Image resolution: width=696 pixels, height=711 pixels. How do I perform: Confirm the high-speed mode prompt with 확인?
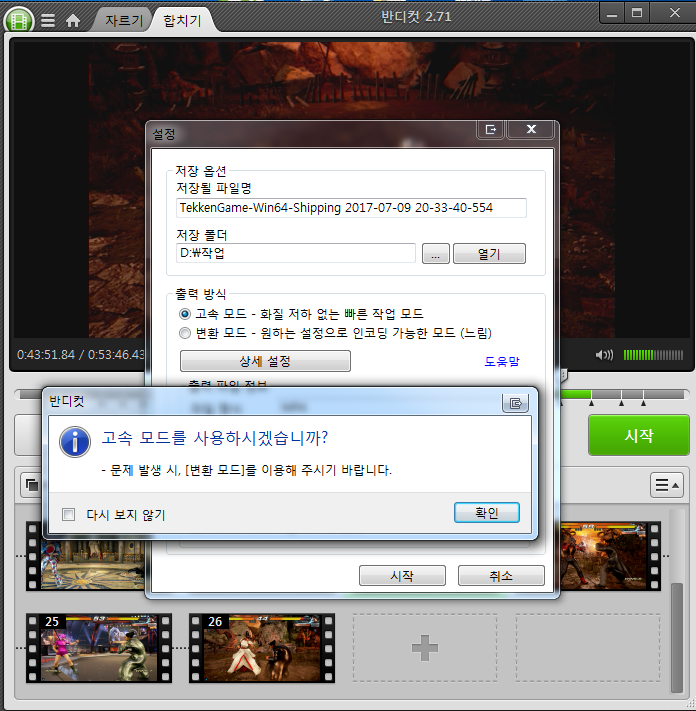(487, 512)
